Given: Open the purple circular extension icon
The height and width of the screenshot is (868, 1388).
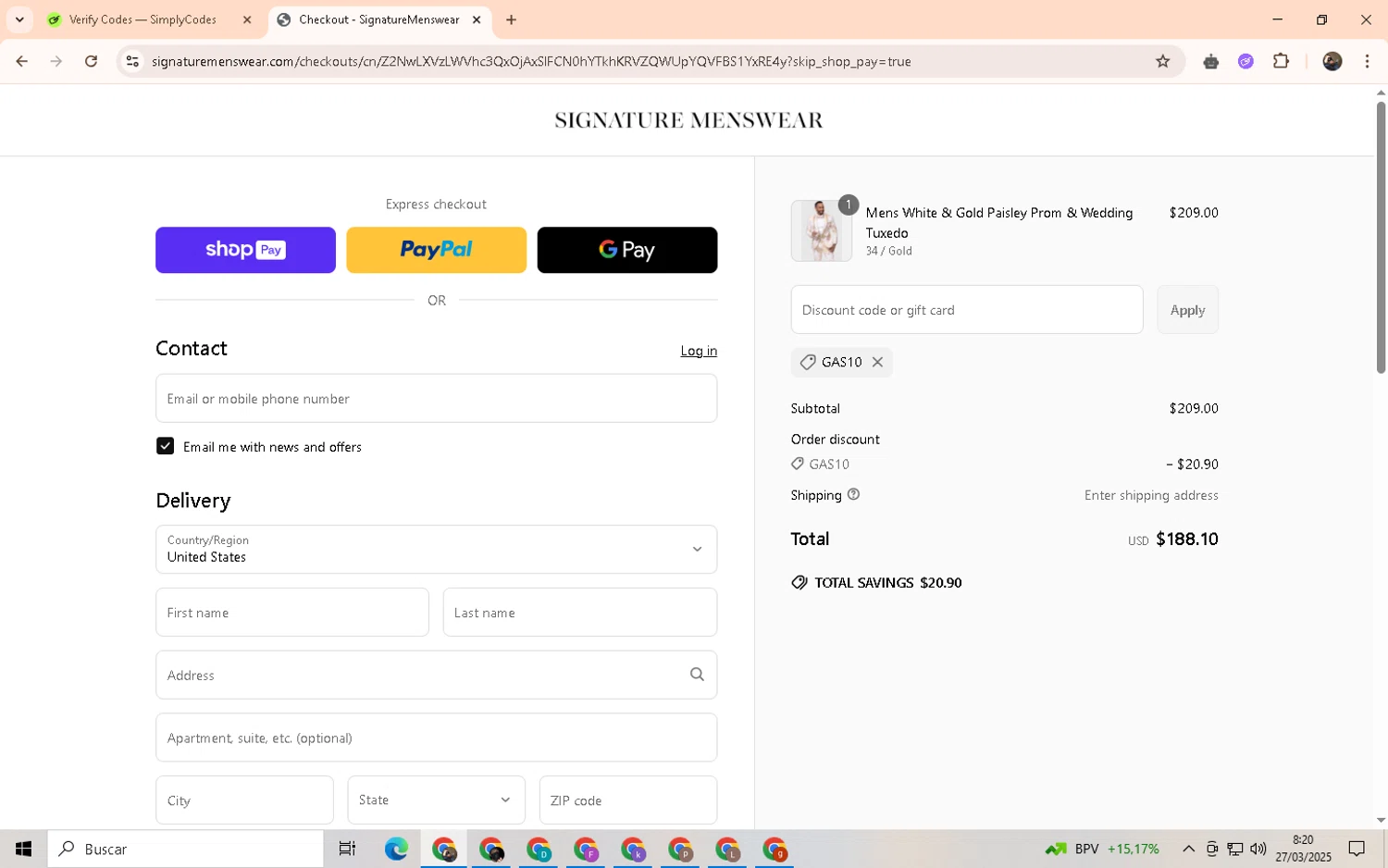Looking at the screenshot, I should [1245, 61].
